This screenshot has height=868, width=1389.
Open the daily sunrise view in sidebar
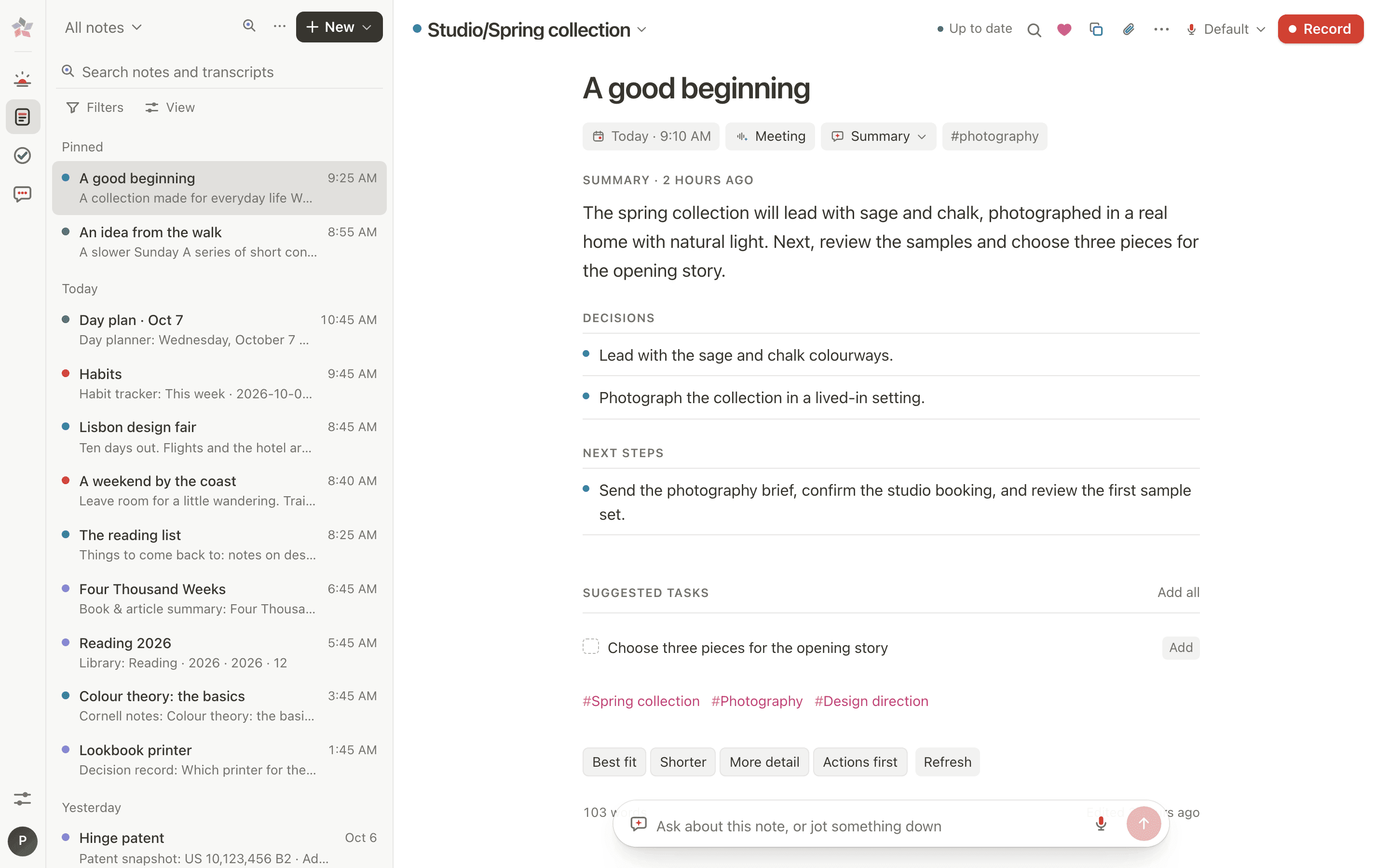coord(22,79)
